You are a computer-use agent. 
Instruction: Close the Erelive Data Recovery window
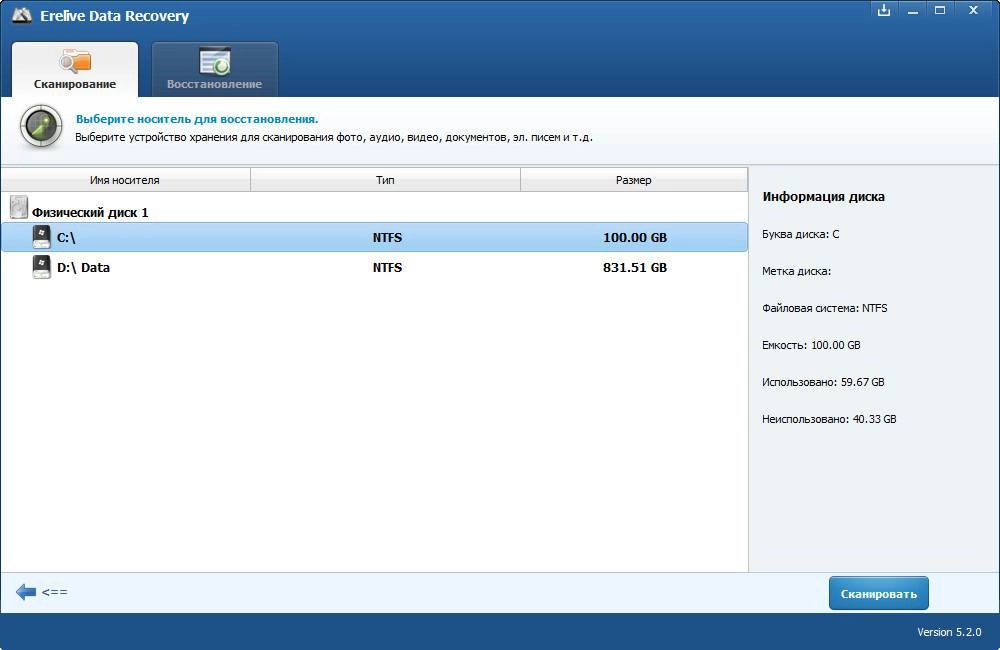(973, 10)
